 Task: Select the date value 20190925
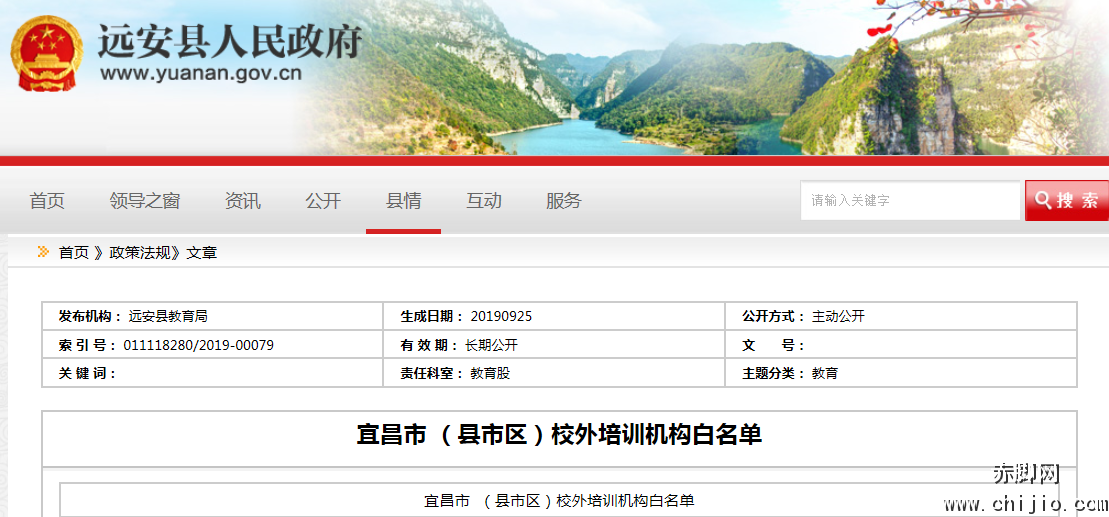coord(501,317)
